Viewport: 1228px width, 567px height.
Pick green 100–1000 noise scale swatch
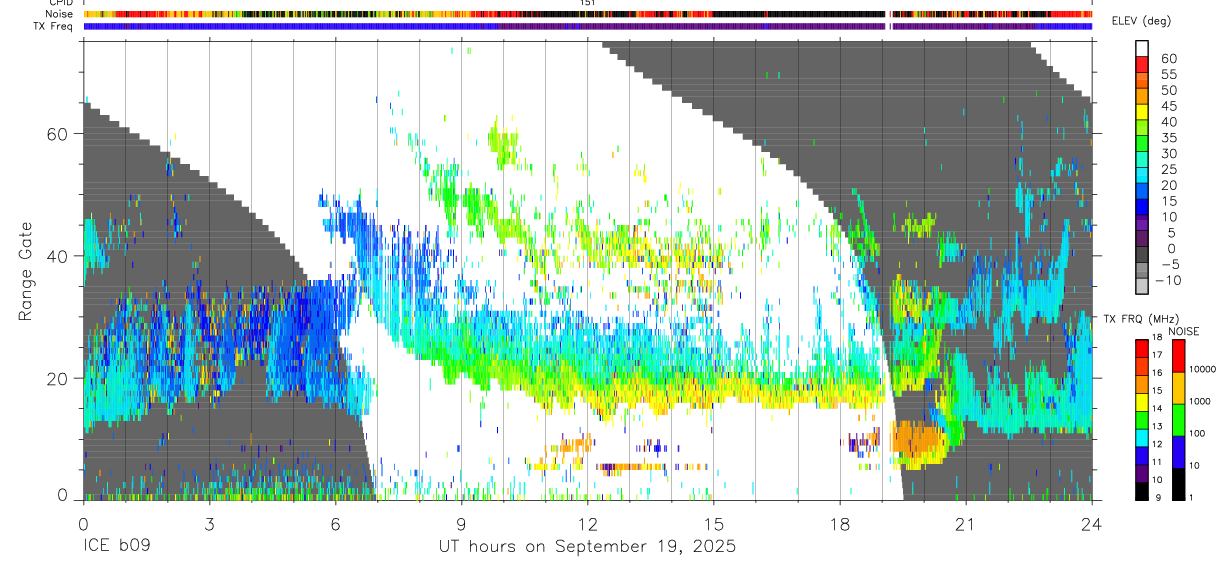(1178, 419)
